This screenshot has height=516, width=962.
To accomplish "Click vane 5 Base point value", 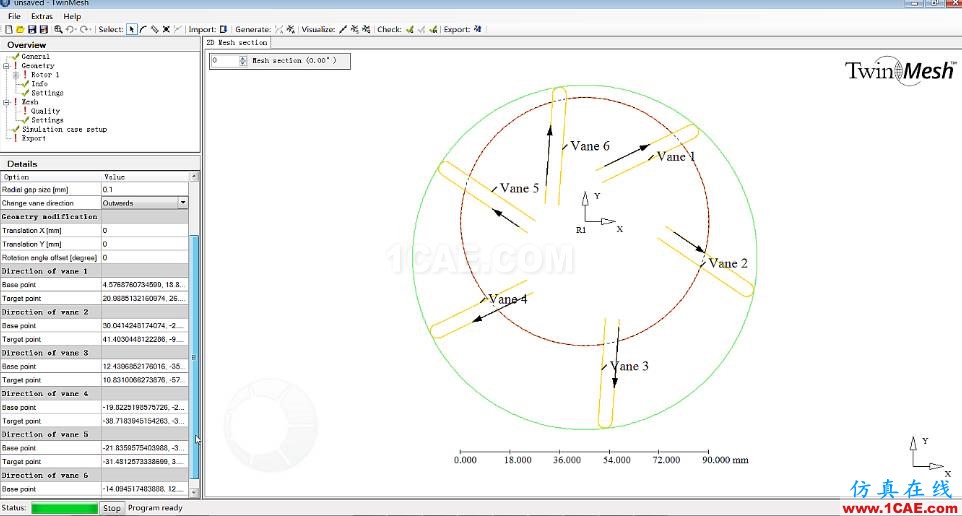I will point(144,448).
